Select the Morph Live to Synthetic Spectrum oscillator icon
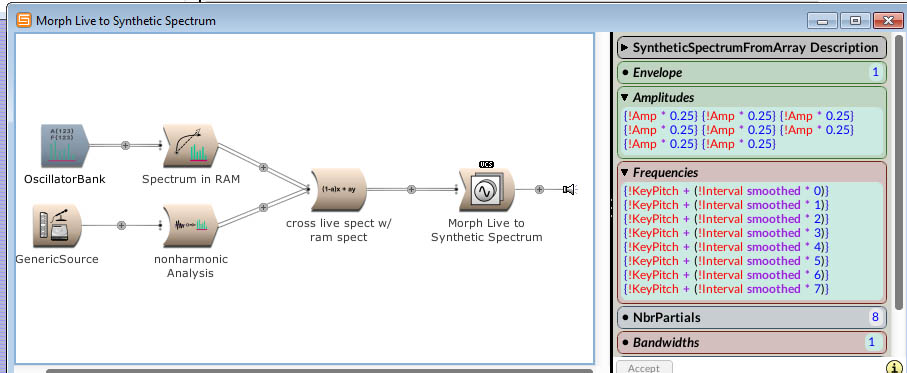This screenshot has height=373, width=907. click(x=486, y=189)
